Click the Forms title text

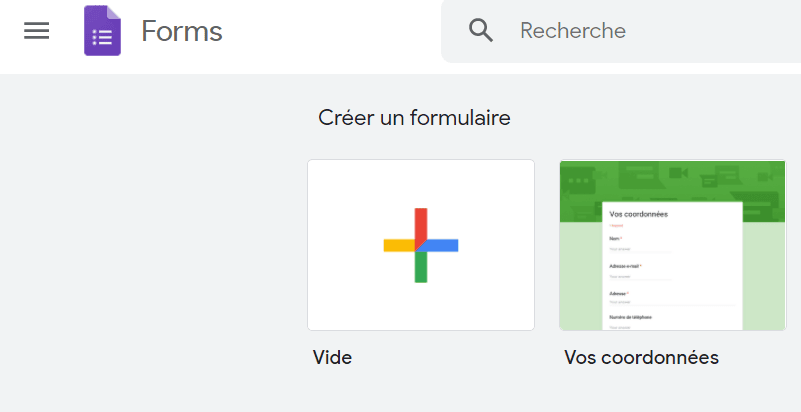click(x=182, y=31)
